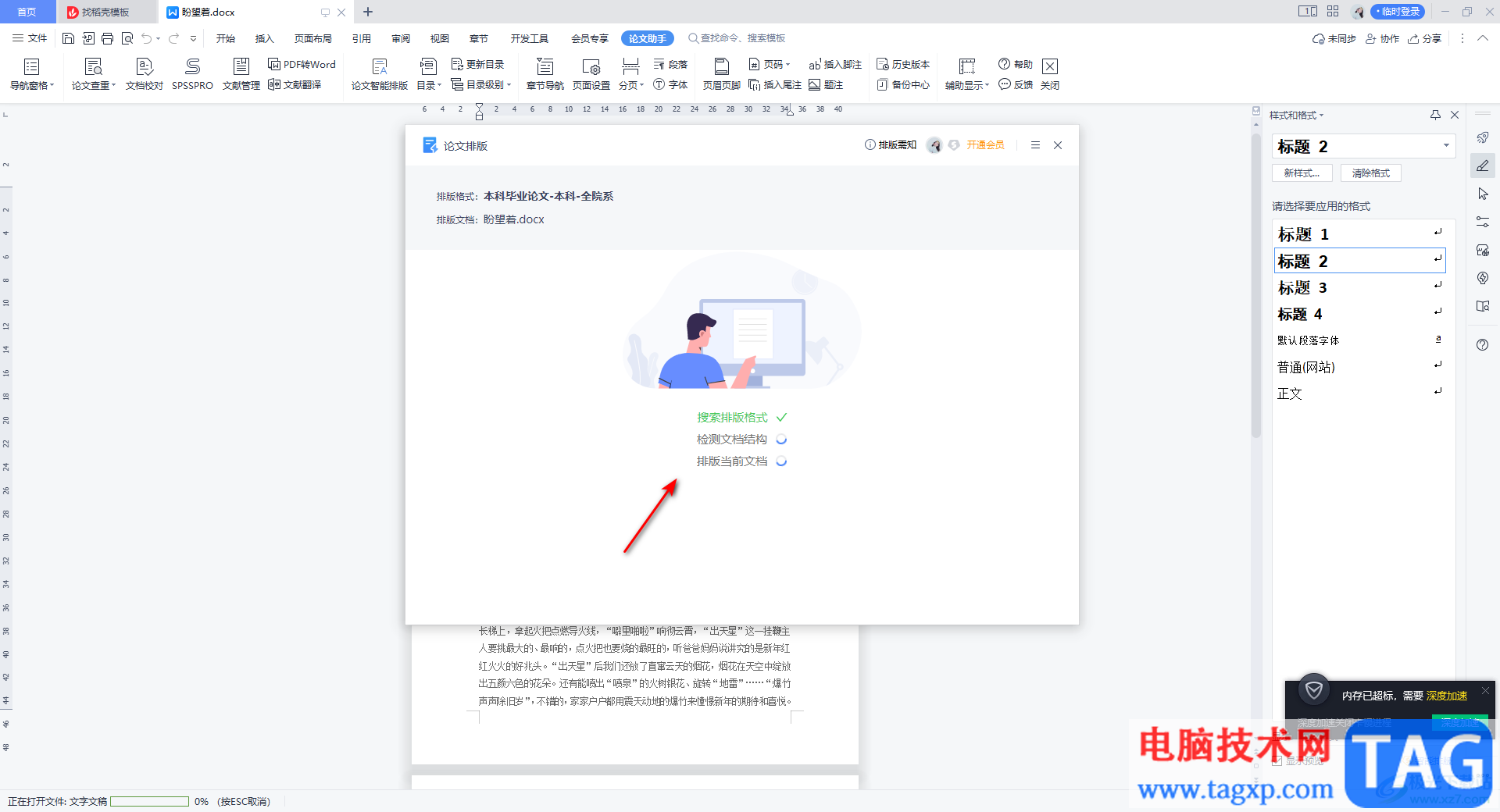Click 帮助 help icon in ribbon
The height and width of the screenshot is (812, 1500).
1015,64
